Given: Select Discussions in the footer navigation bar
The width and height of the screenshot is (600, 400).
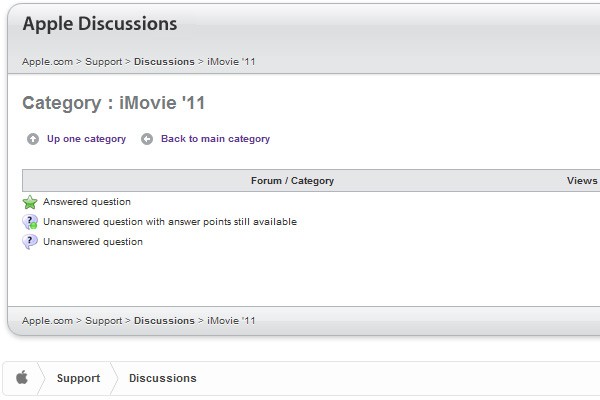Looking at the screenshot, I should (162, 378).
